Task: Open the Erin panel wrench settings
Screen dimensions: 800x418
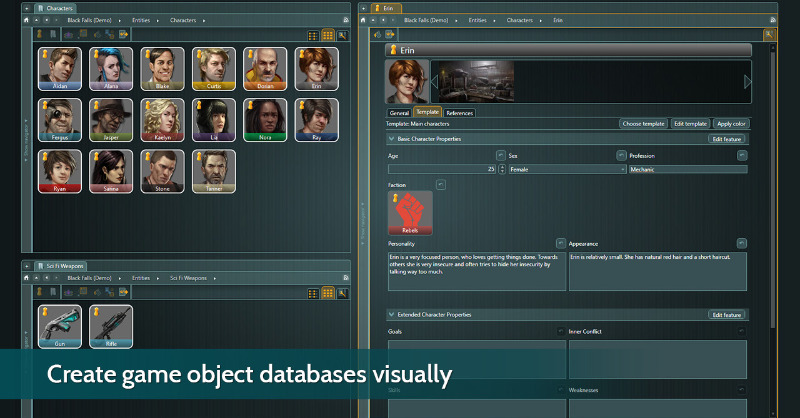Action: click(x=769, y=35)
